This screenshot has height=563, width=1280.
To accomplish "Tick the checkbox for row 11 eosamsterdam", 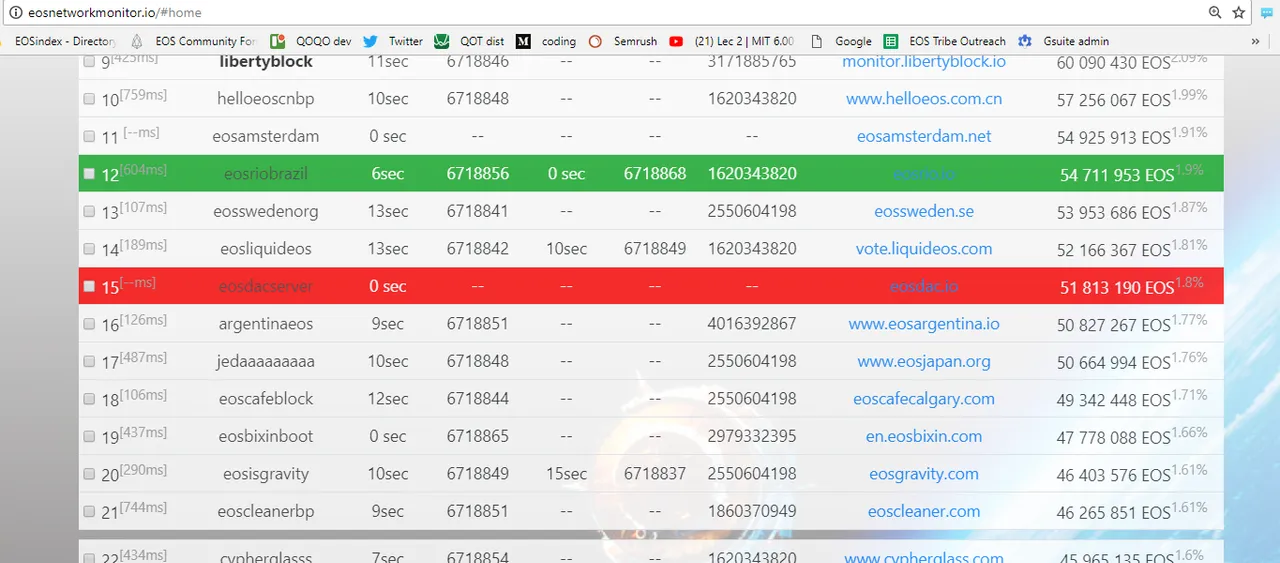I will 89,136.
